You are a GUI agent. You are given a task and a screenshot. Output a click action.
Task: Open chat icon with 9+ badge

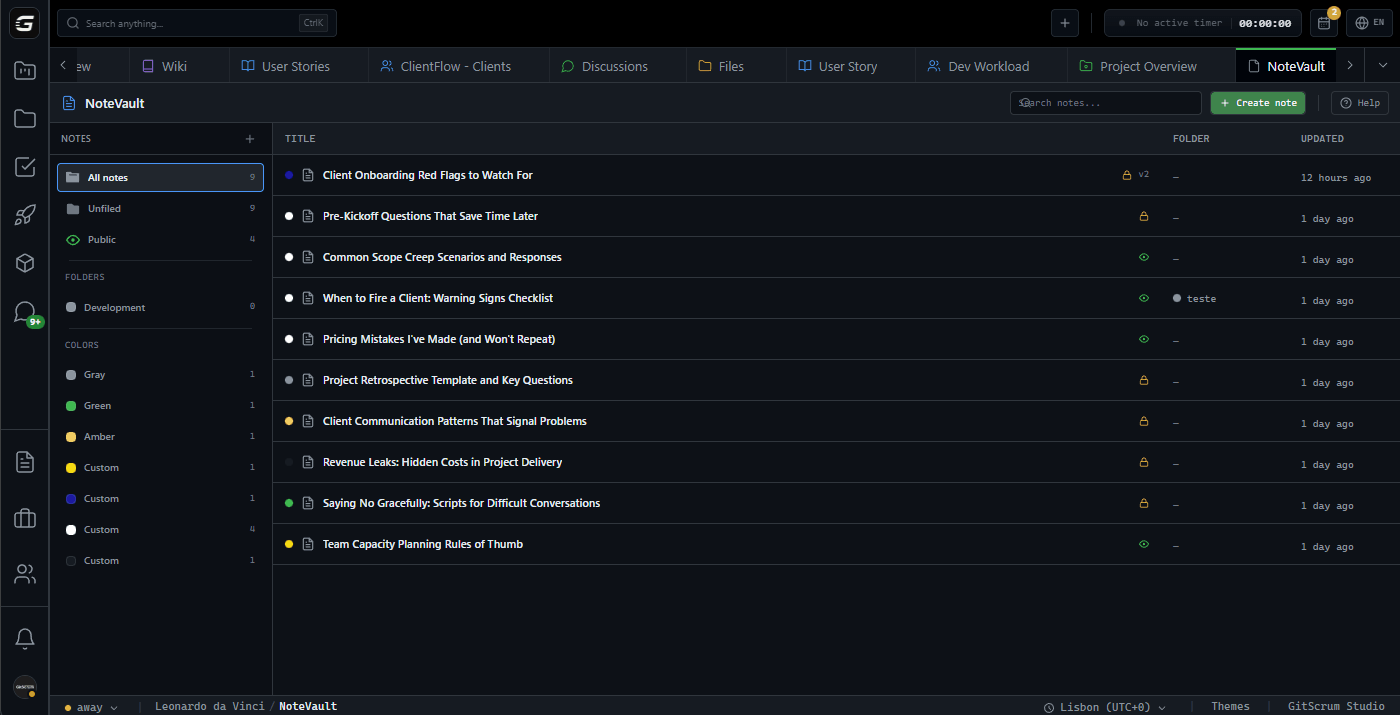25,312
